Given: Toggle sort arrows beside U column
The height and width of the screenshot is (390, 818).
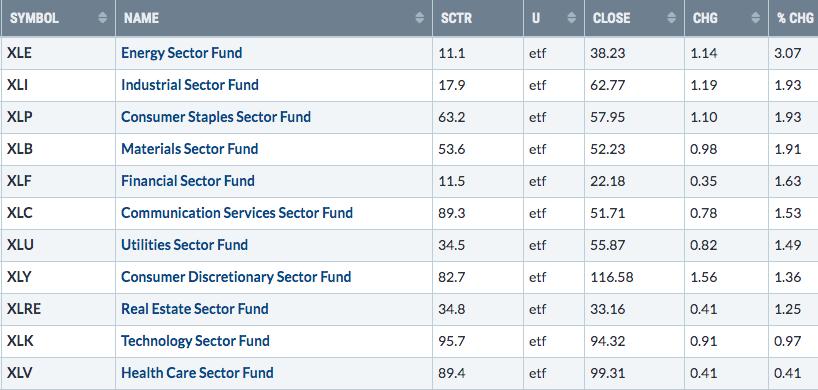Looking at the screenshot, I should pos(571,18).
